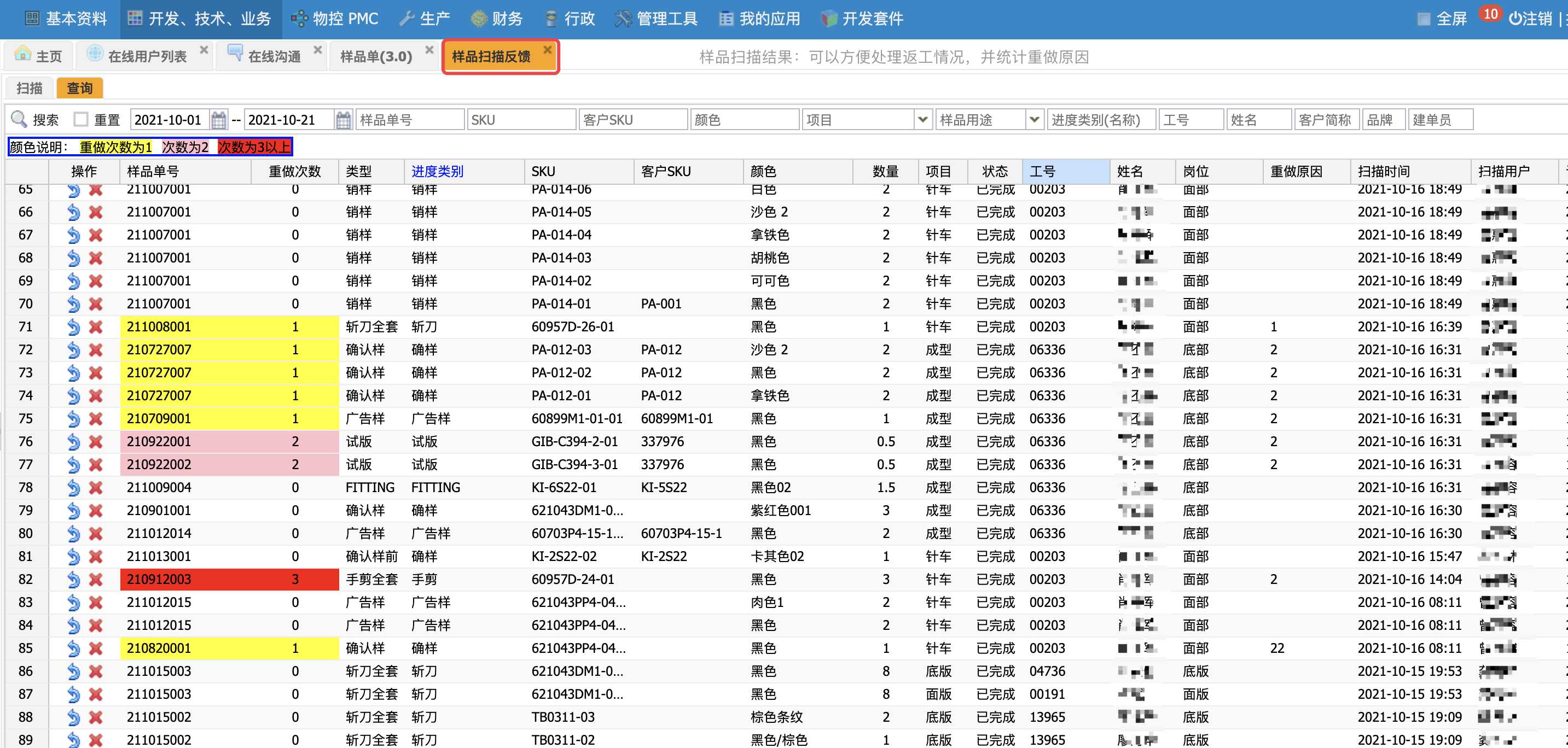Close the 样品扫描反馈 tab
The height and width of the screenshot is (748, 1568).
point(547,50)
